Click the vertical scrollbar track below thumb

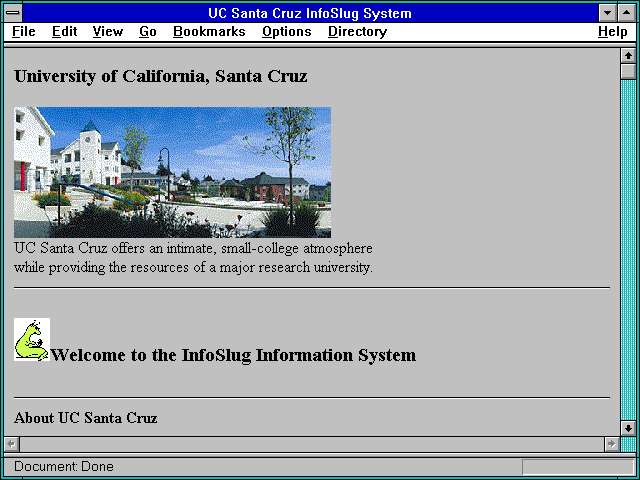click(628, 250)
